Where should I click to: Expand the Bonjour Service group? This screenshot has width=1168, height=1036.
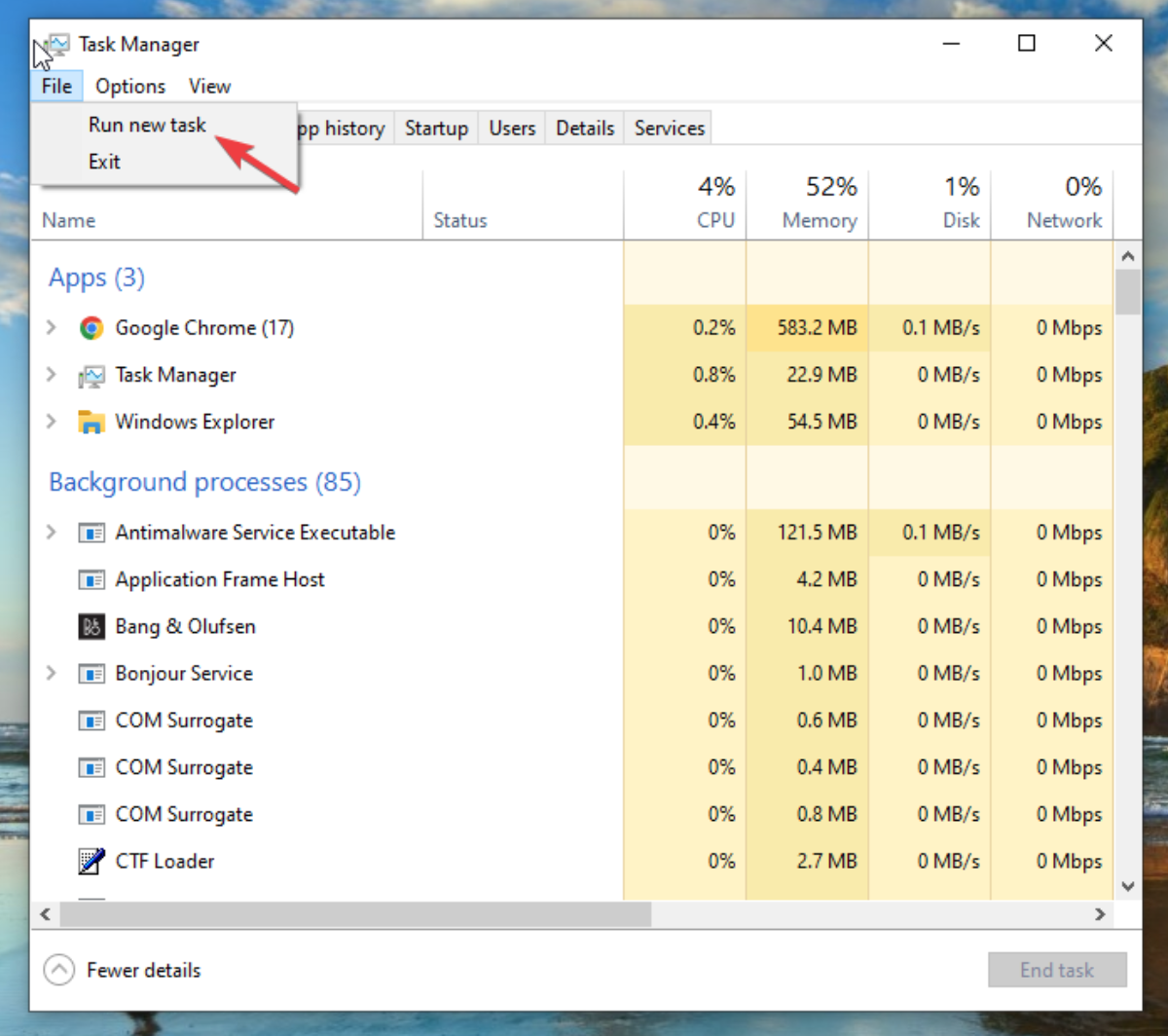click(52, 673)
